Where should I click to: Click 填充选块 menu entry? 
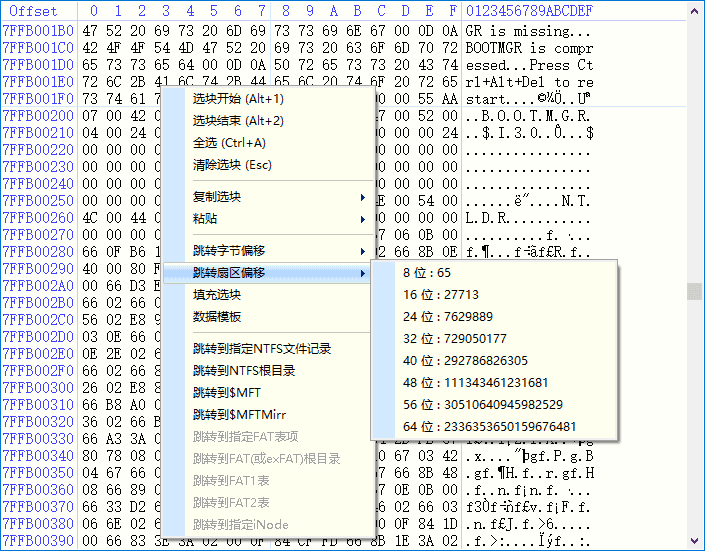coord(217,295)
